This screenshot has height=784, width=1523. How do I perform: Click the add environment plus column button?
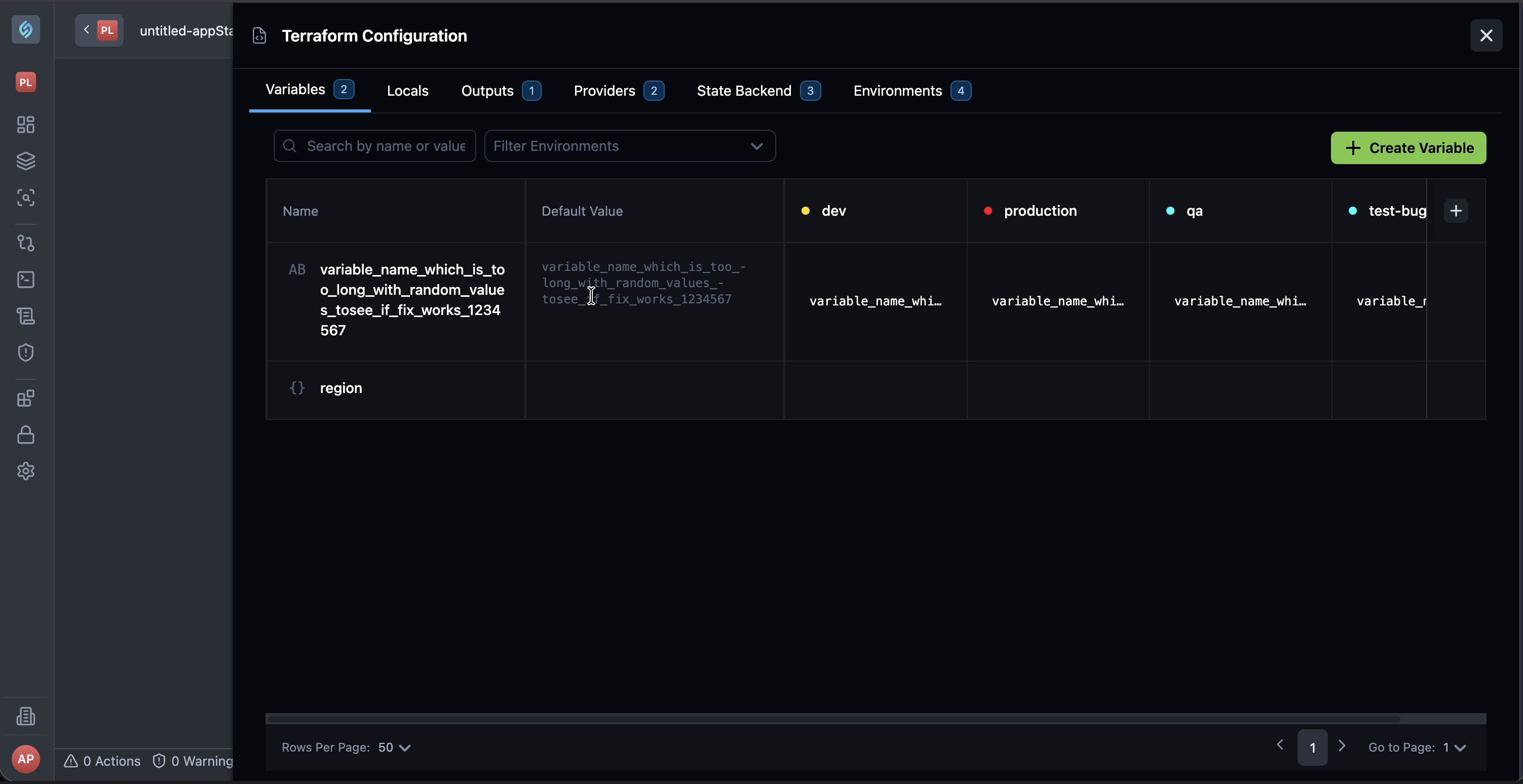tap(1456, 211)
